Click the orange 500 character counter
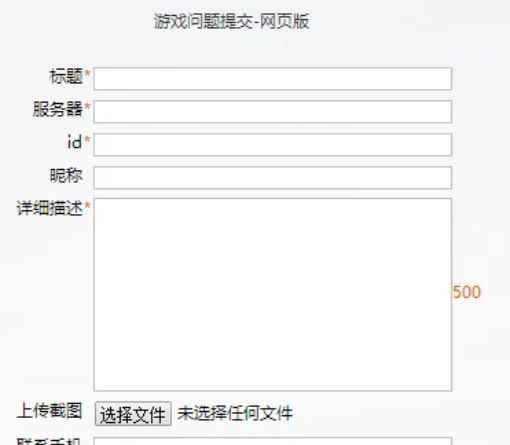 point(467,292)
